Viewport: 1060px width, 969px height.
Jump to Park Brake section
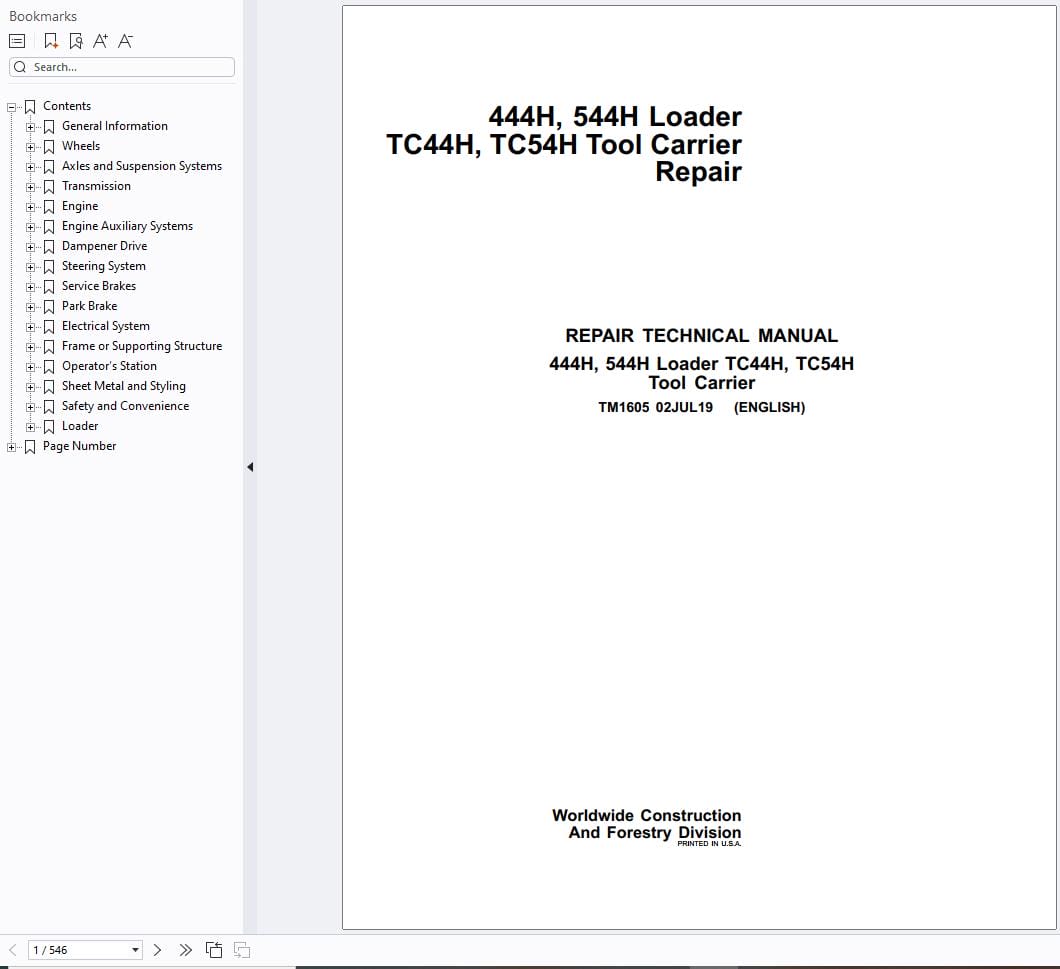click(x=90, y=306)
